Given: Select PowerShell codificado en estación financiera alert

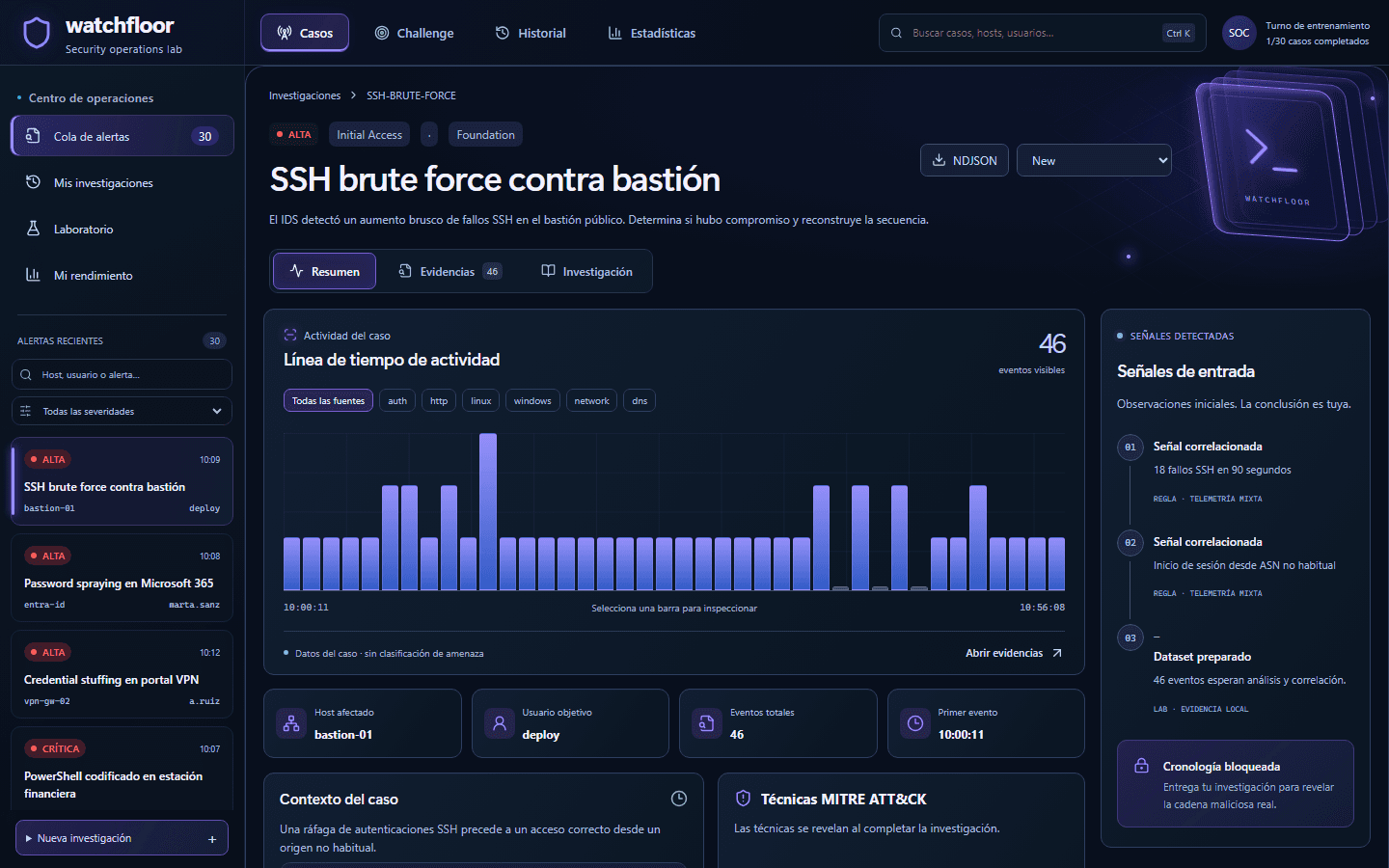Looking at the screenshot, I should 122,770.
